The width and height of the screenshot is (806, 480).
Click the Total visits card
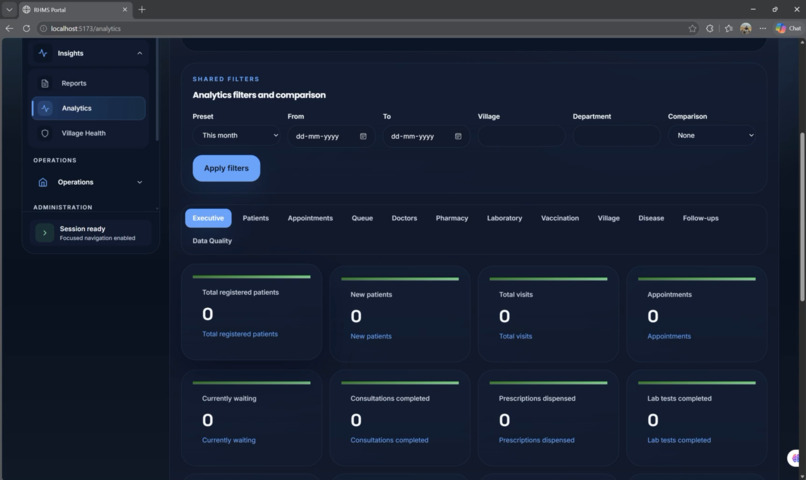click(548, 313)
